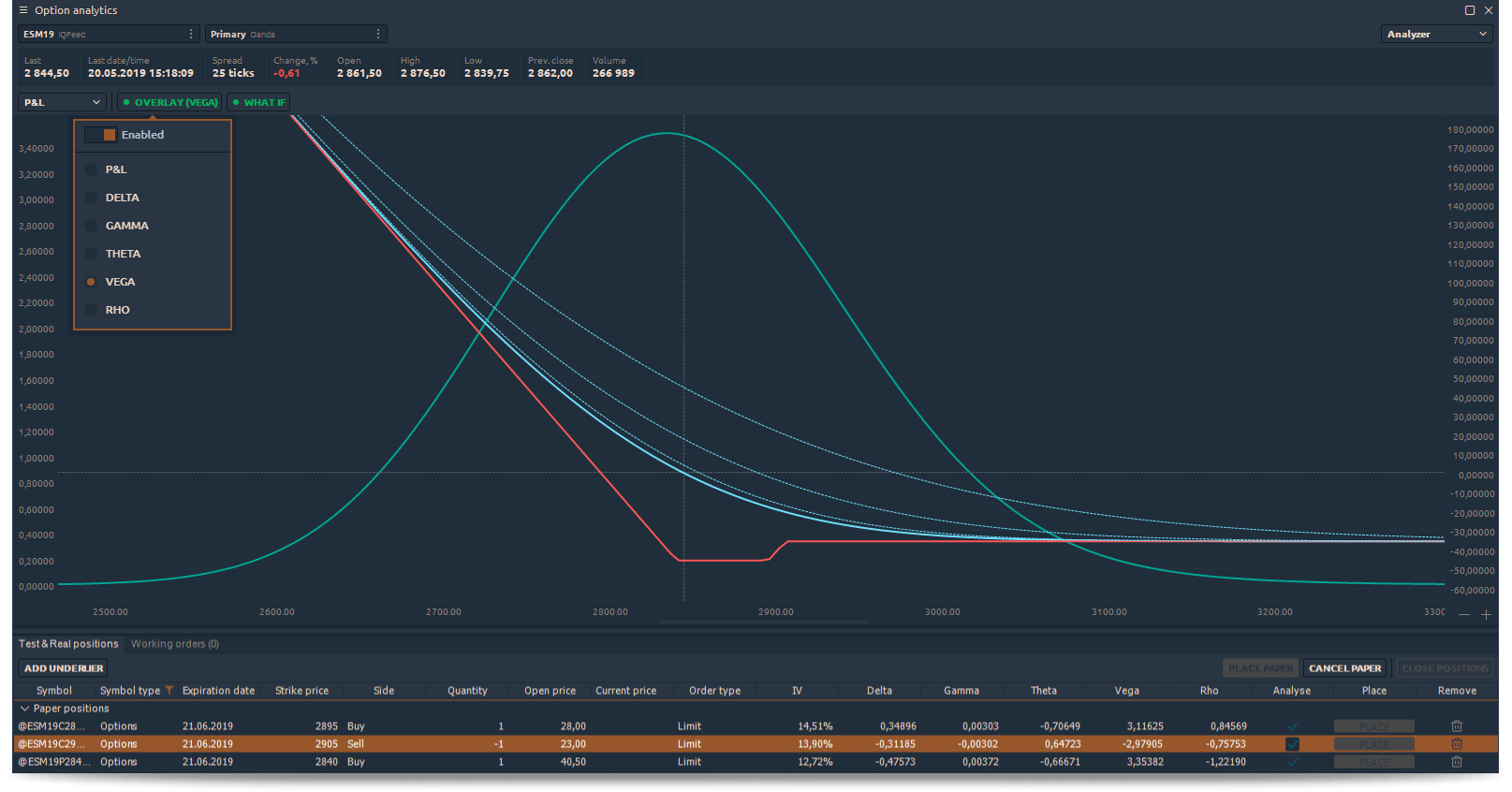The image size is (1512, 792).
Task: Click the Volume value 266 989
Action: [613, 73]
